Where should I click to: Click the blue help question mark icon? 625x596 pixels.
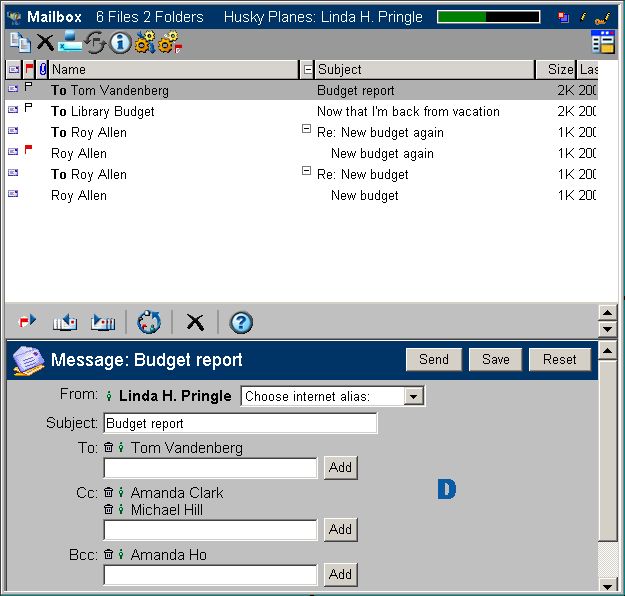[241, 322]
